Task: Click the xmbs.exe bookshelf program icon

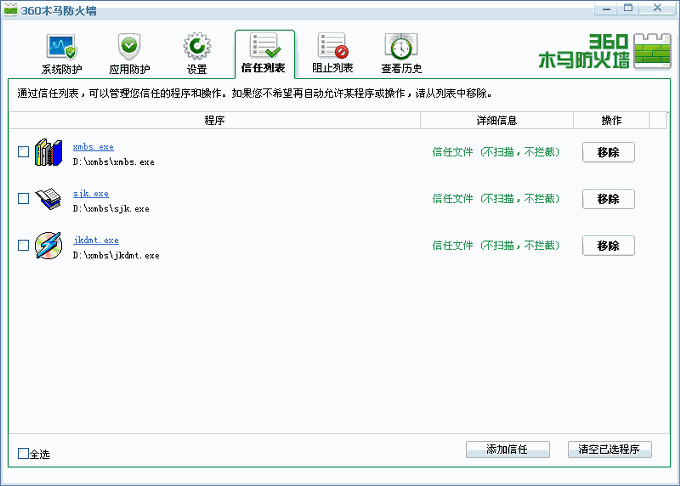Action: (x=48, y=152)
